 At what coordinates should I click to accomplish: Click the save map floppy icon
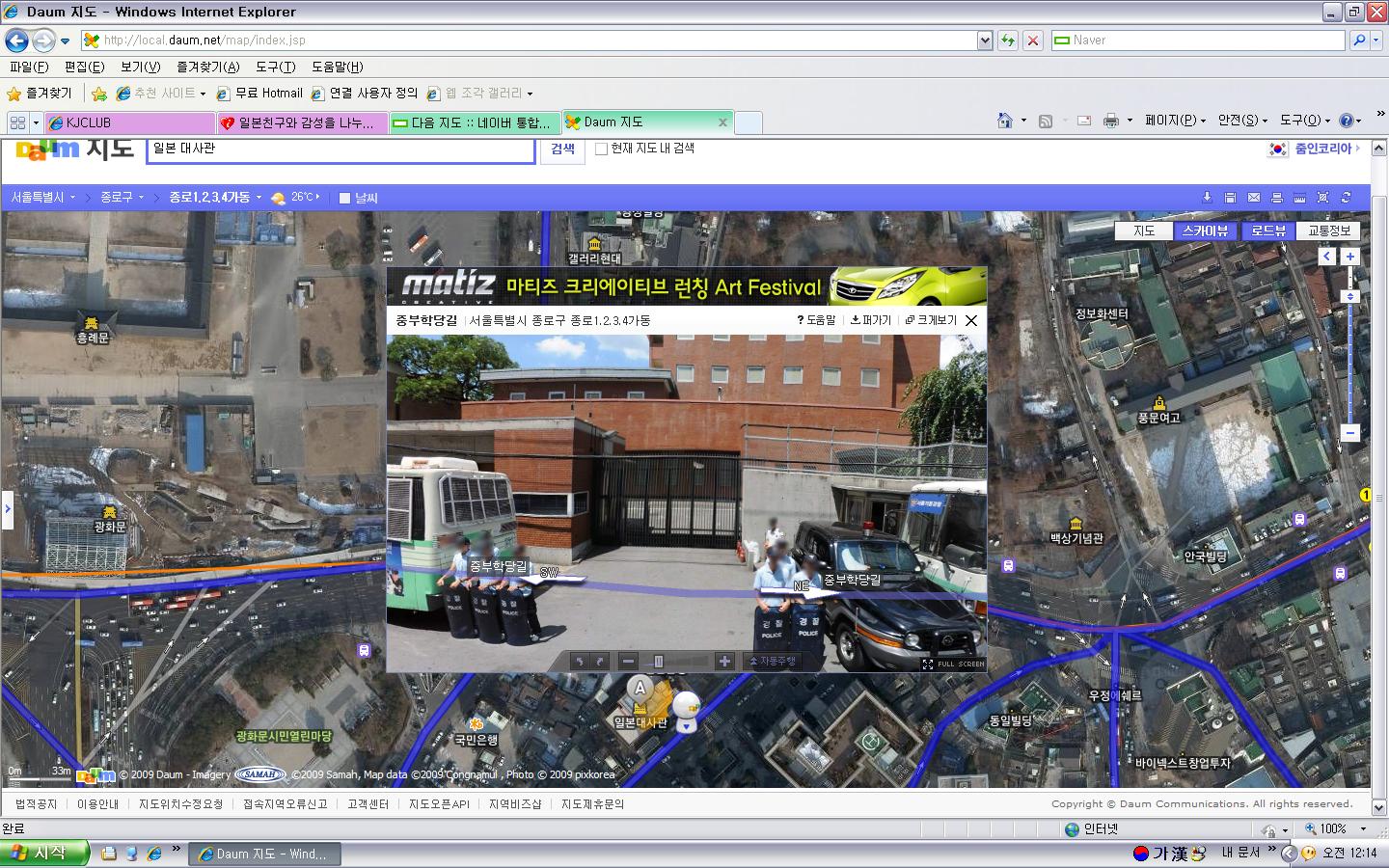tap(1231, 198)
